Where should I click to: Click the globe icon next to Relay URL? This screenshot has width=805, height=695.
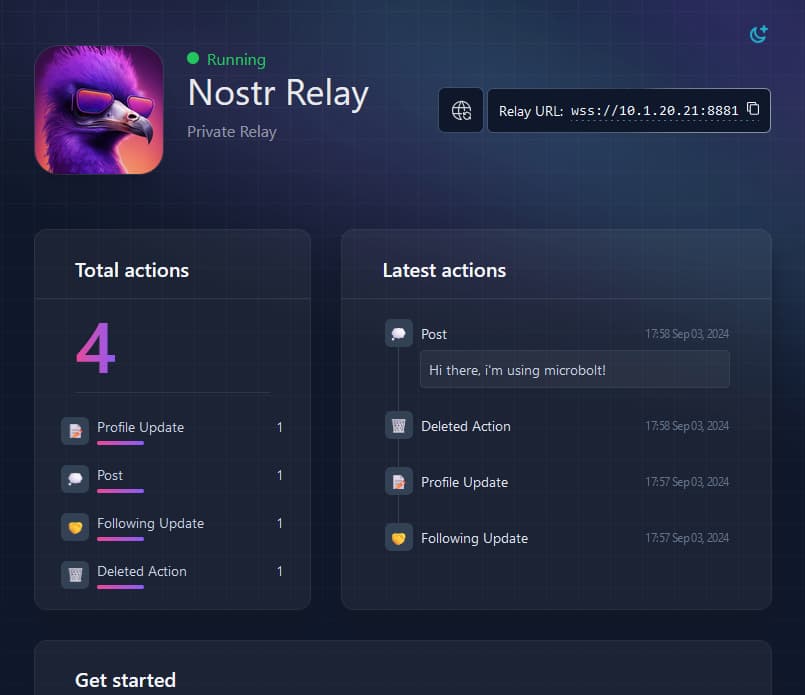[461, 110]
